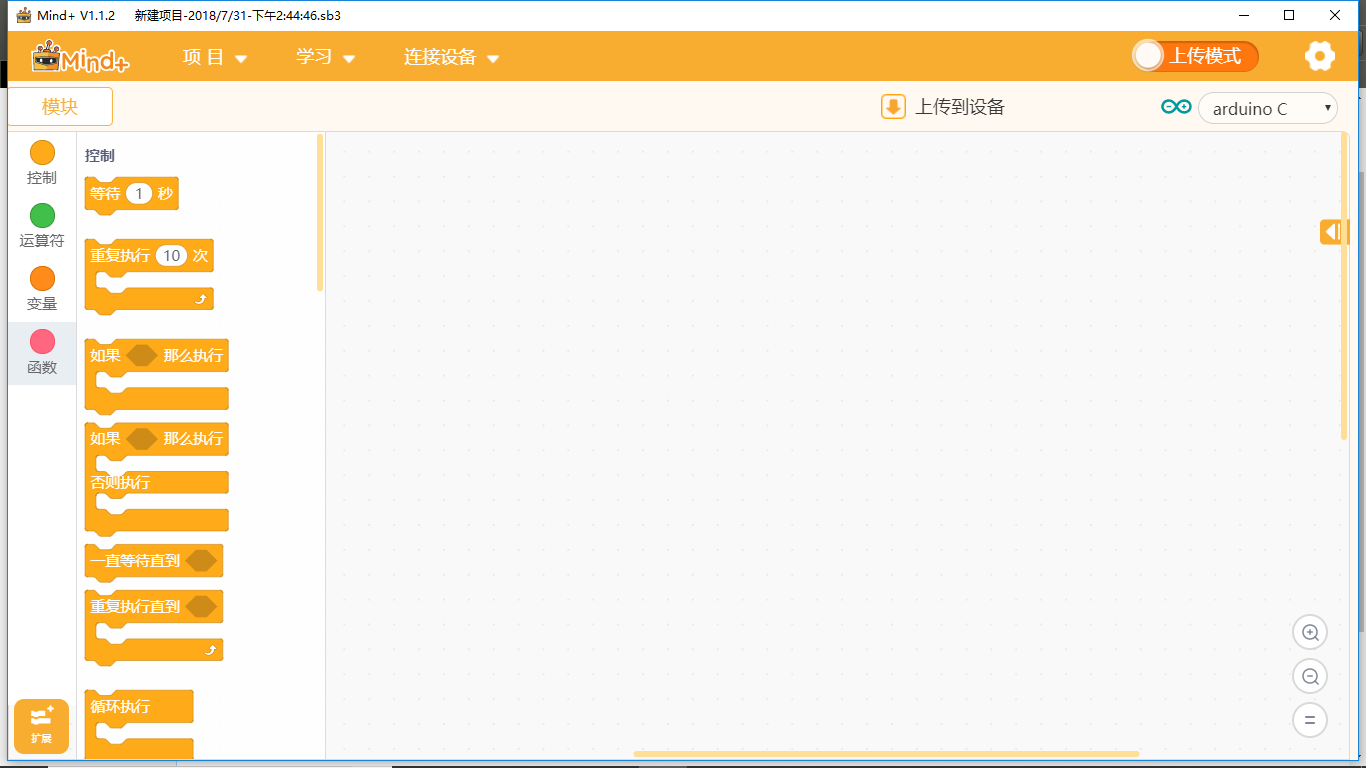Screen dimensions: 1366x768
Task: Select the 一直等待直到 block
Action: coord(154,561)
